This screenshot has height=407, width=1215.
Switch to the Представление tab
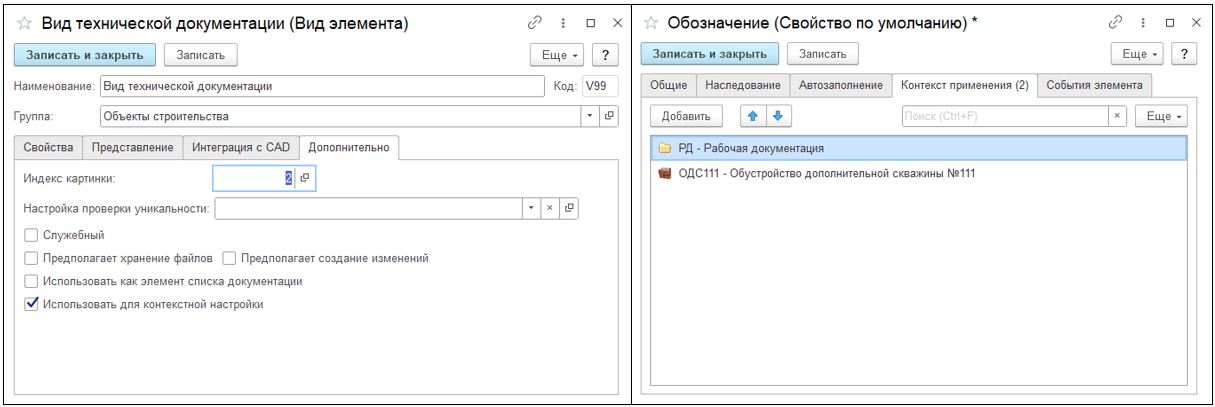click(132, 147)
